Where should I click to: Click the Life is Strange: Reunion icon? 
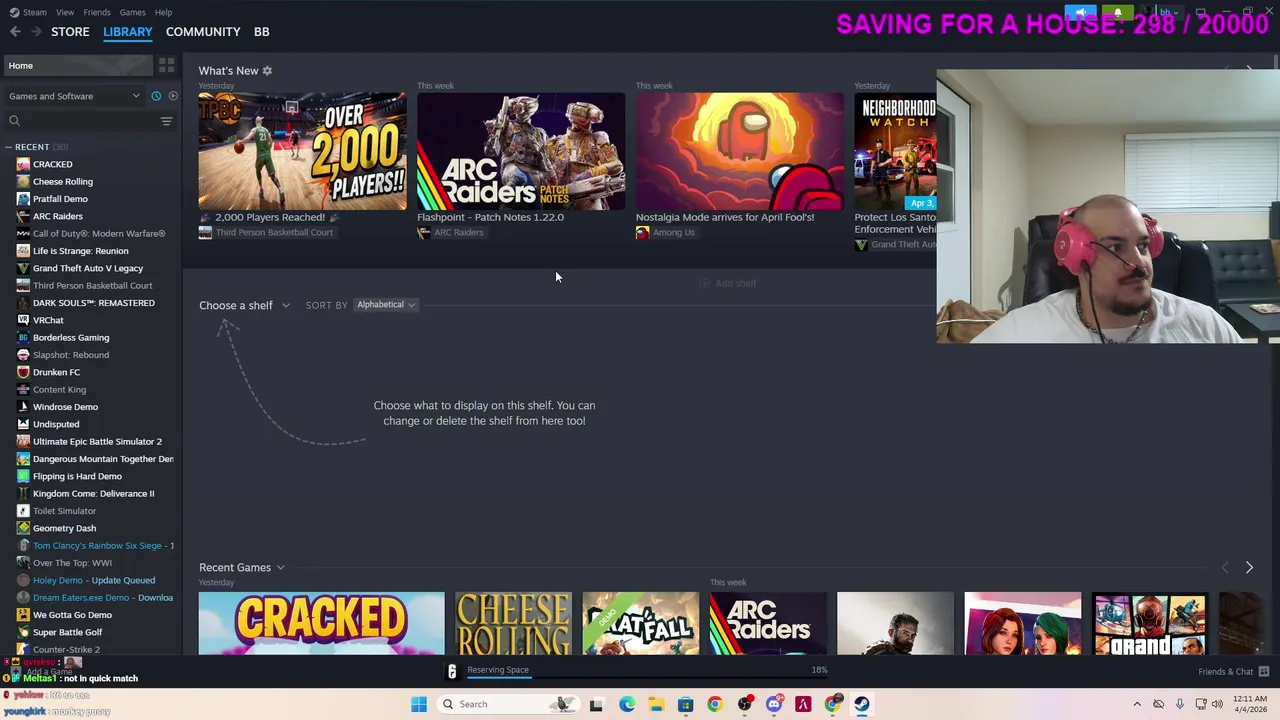point(23,251)
